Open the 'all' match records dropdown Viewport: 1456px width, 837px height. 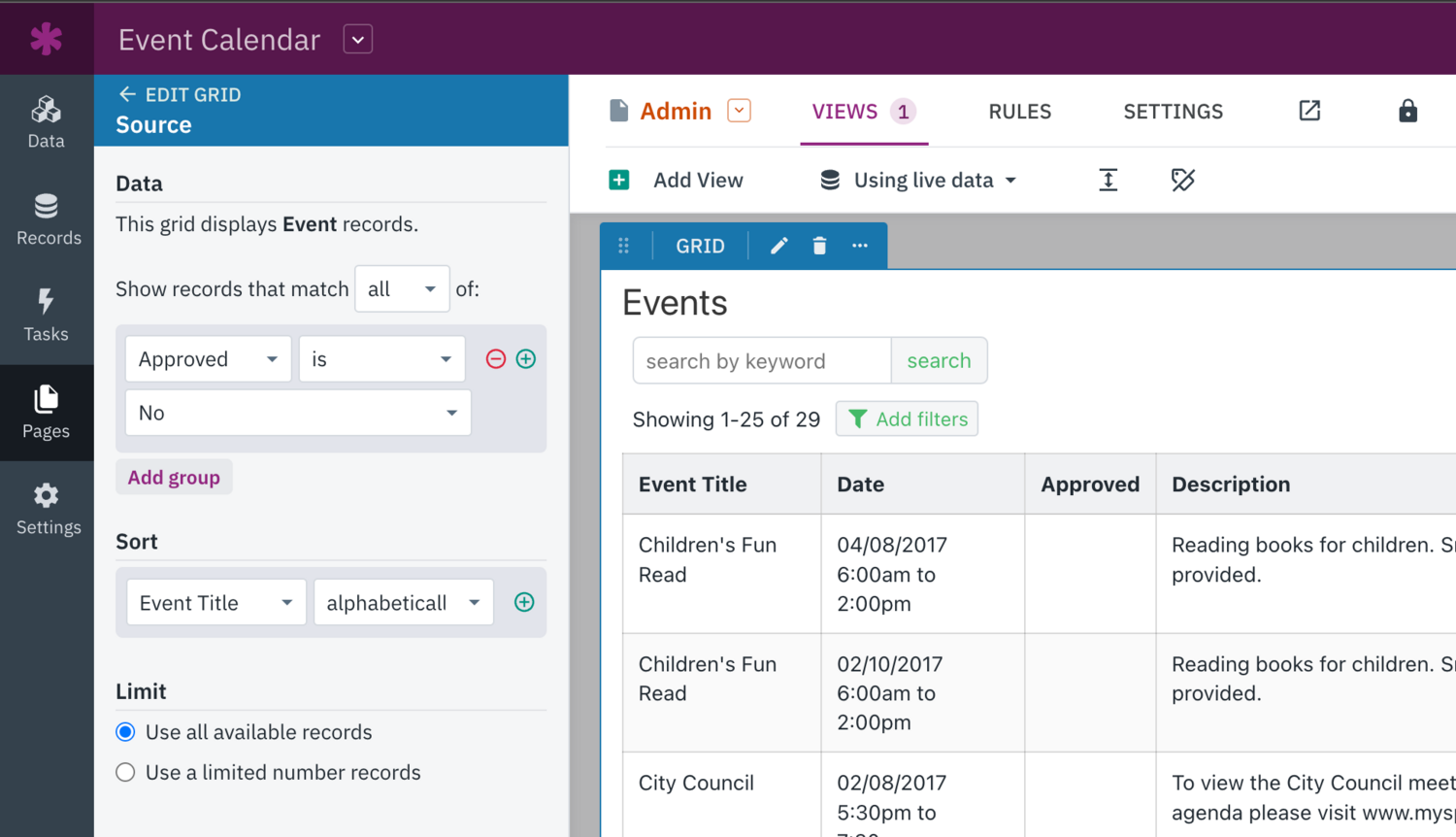click(402, 288)
